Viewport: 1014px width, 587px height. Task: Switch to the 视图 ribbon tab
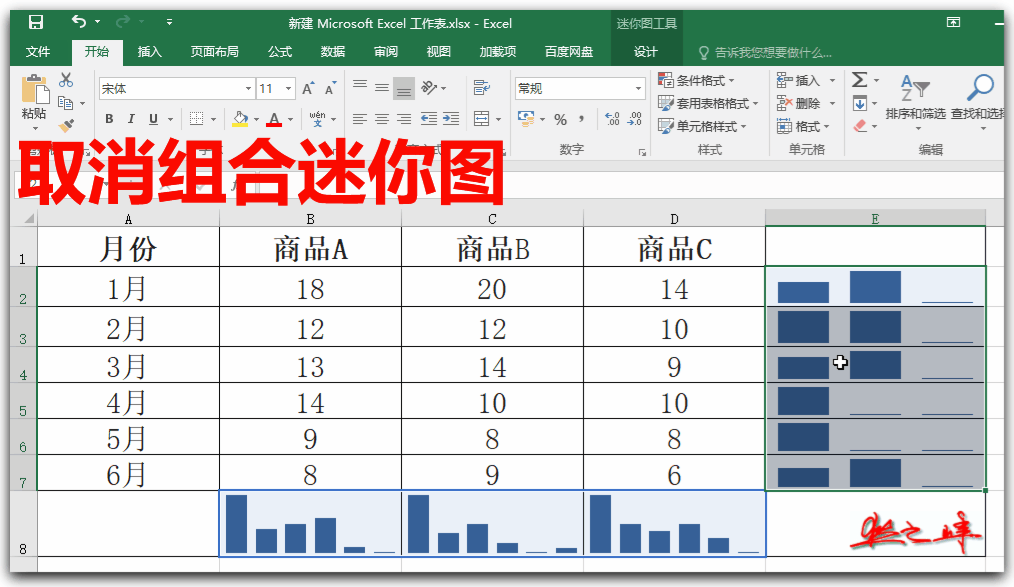pos(438,52)
